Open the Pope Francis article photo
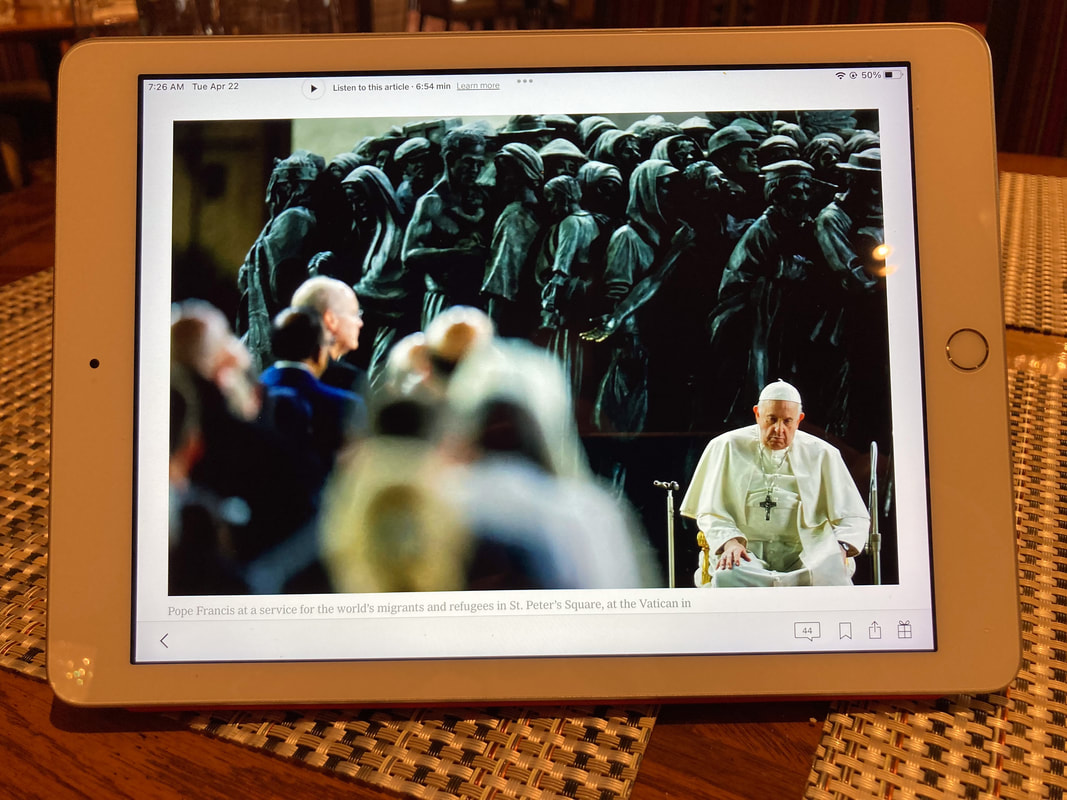This screenshot has height=800, width=1067. point(533,351)
